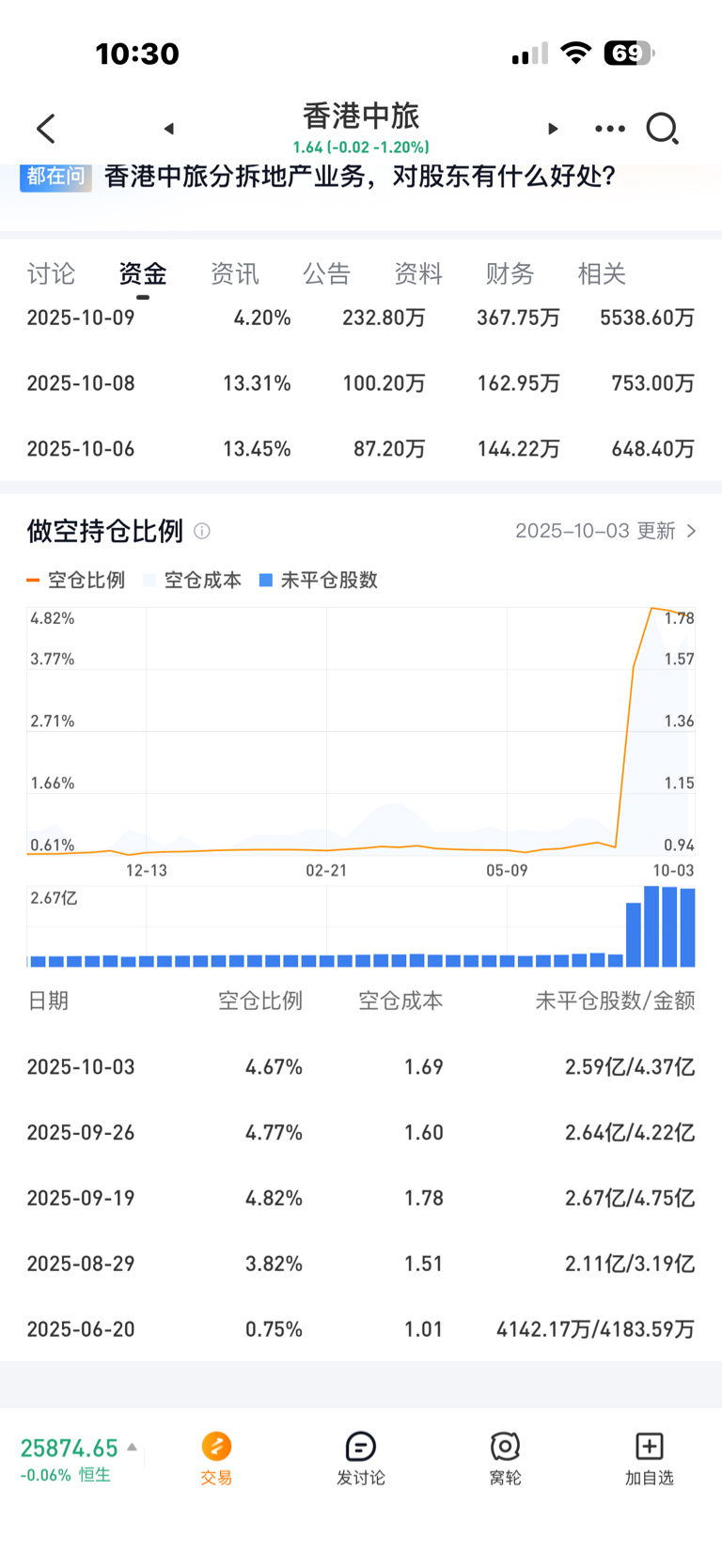Tap chart date label 05-09

coord(507,871)
